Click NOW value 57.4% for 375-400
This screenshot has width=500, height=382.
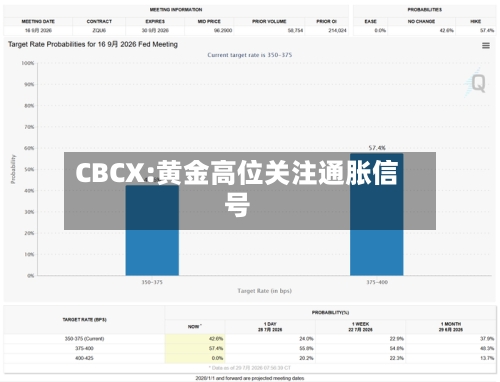click(x=216, y=348)
